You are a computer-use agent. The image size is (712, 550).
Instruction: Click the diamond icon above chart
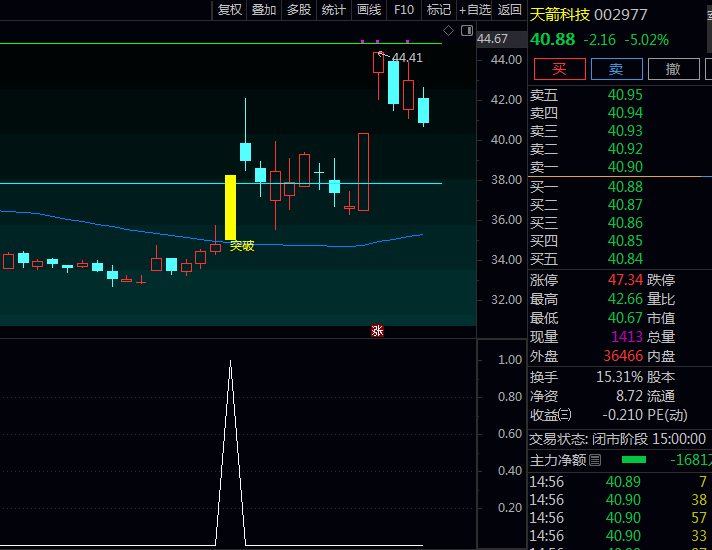pyautogui.click(x=448, y=31)
